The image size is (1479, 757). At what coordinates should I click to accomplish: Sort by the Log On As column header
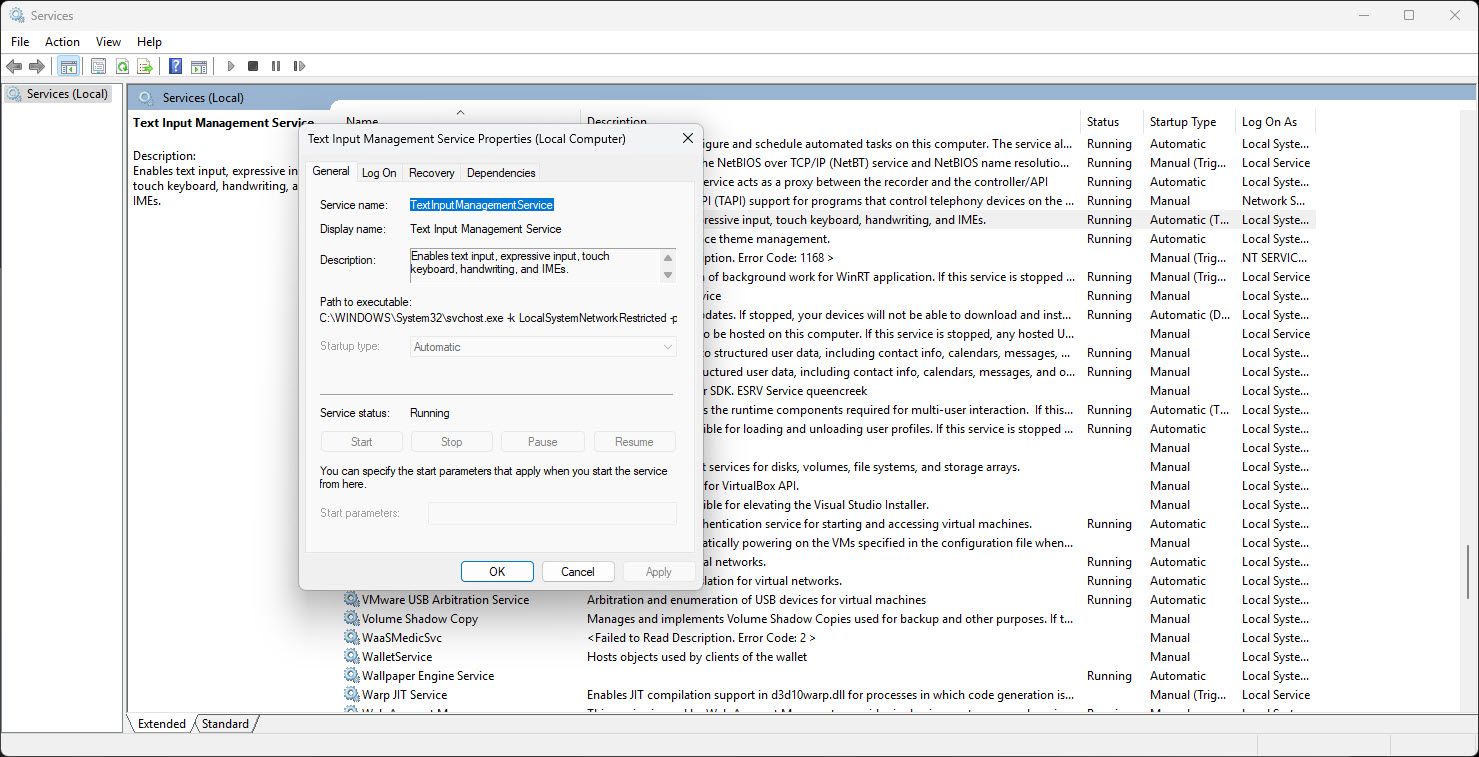point(1275,122)
